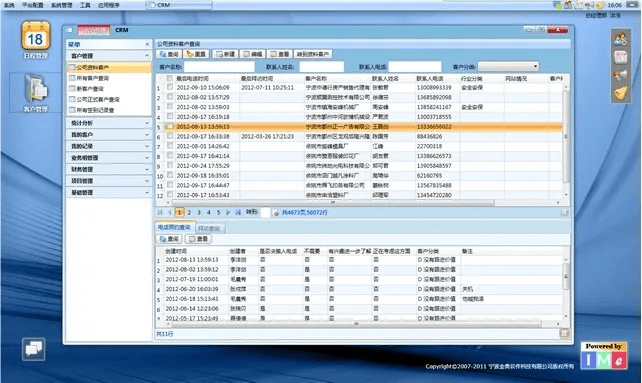Check row 1 checkbox dated 2012-09-10 15:06:09
Screen dimensions: 642x383
click(x=170, y=87)
